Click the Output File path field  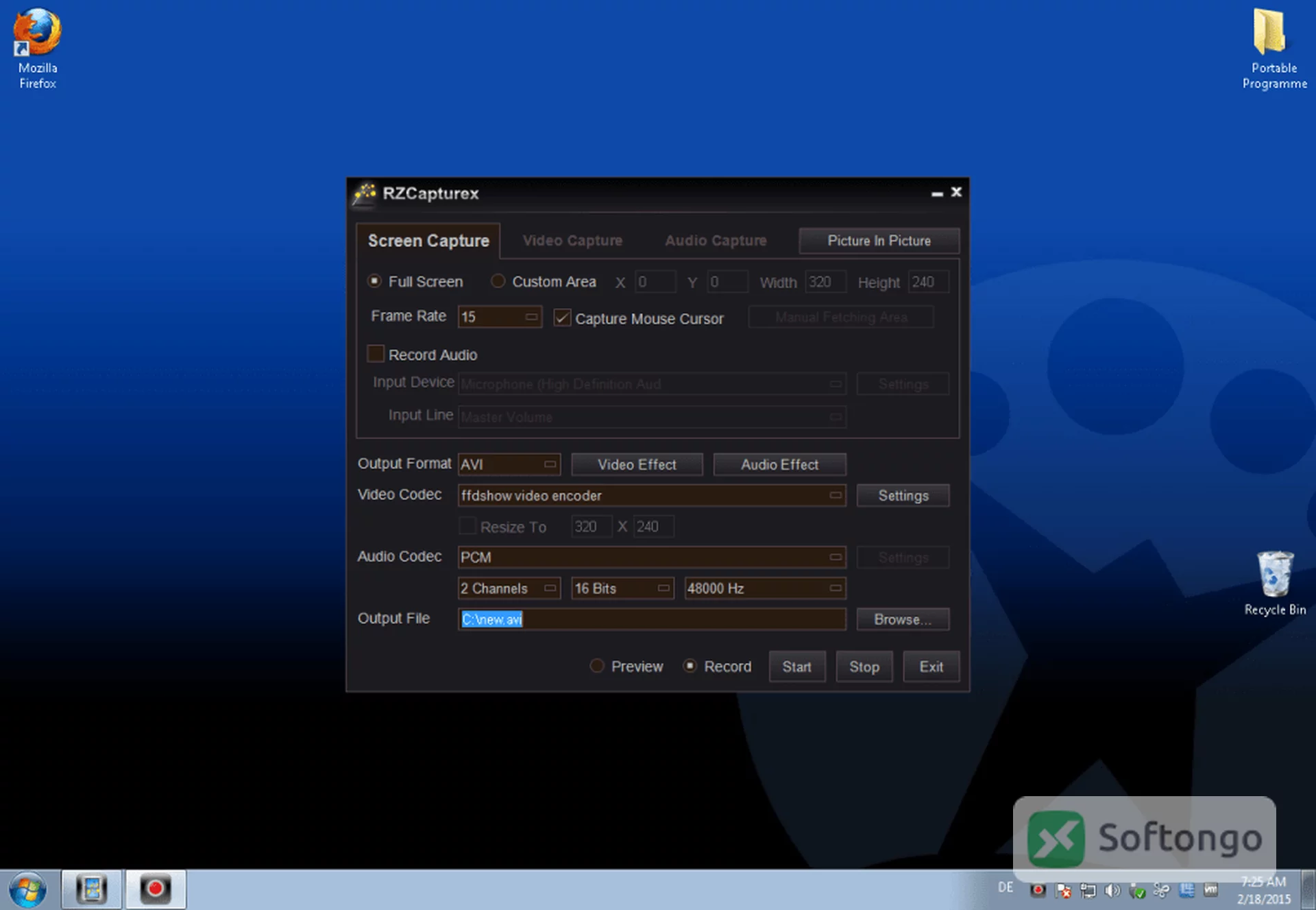(652, 619)
